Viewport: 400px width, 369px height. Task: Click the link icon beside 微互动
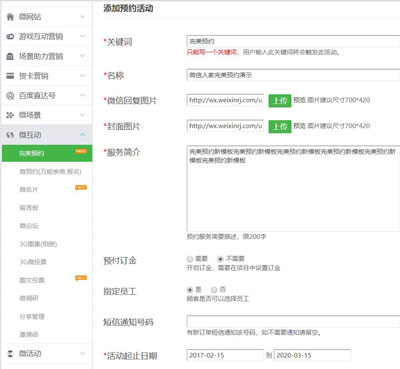10,135
